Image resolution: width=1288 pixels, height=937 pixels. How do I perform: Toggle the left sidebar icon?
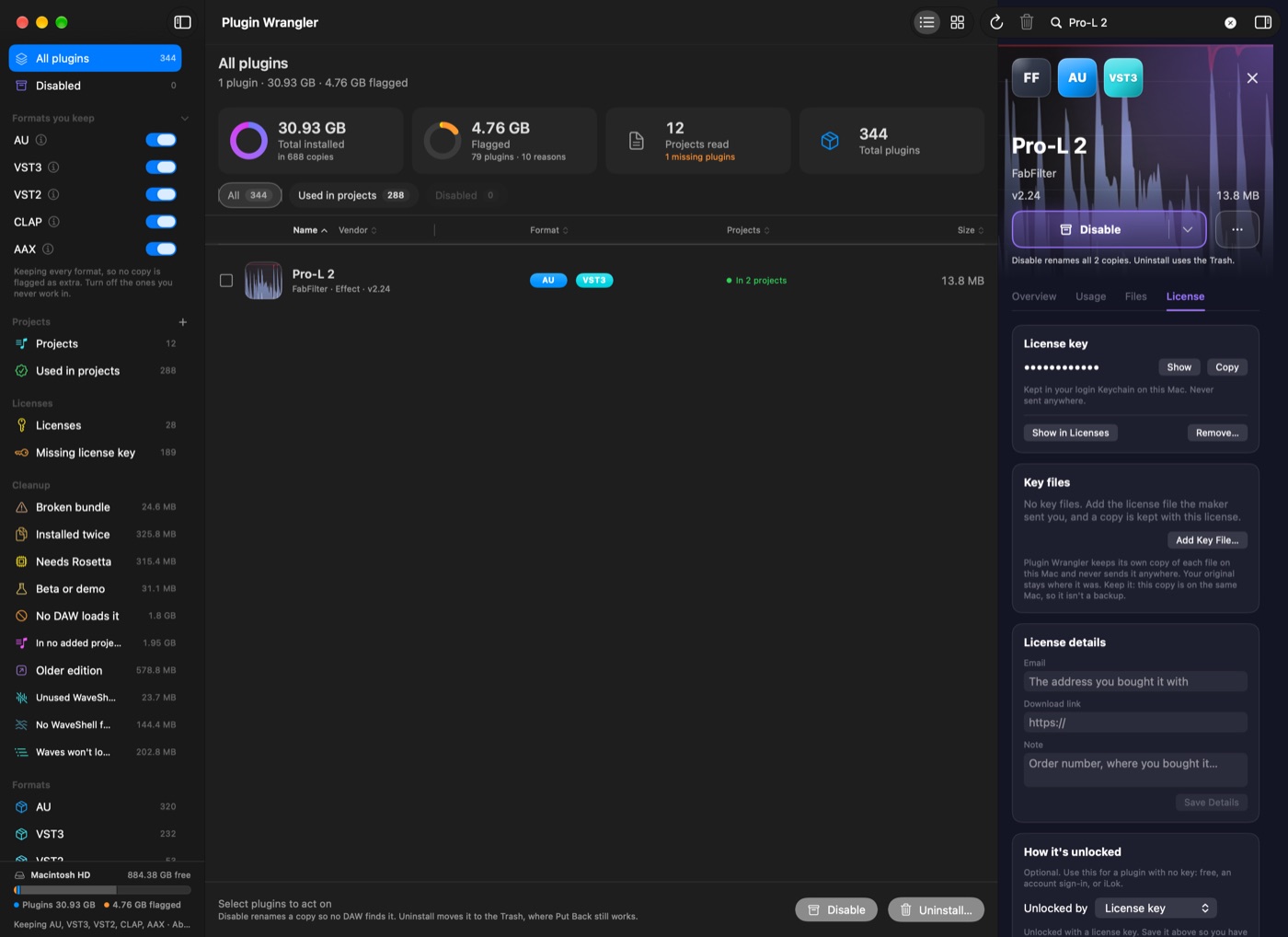click(182, 22)
